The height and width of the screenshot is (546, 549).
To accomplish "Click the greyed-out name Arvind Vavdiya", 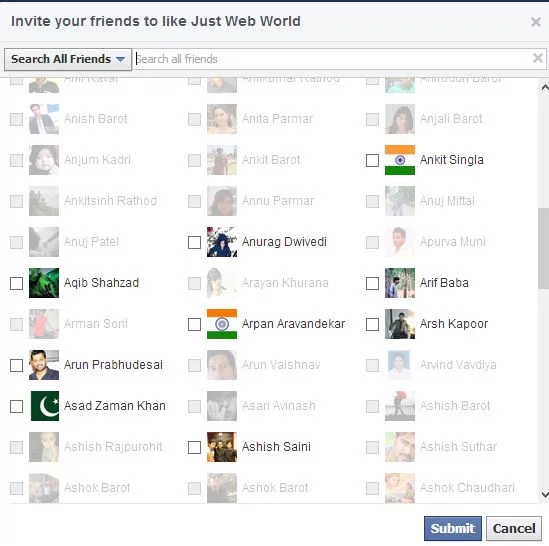I will [x=458, y=365].
